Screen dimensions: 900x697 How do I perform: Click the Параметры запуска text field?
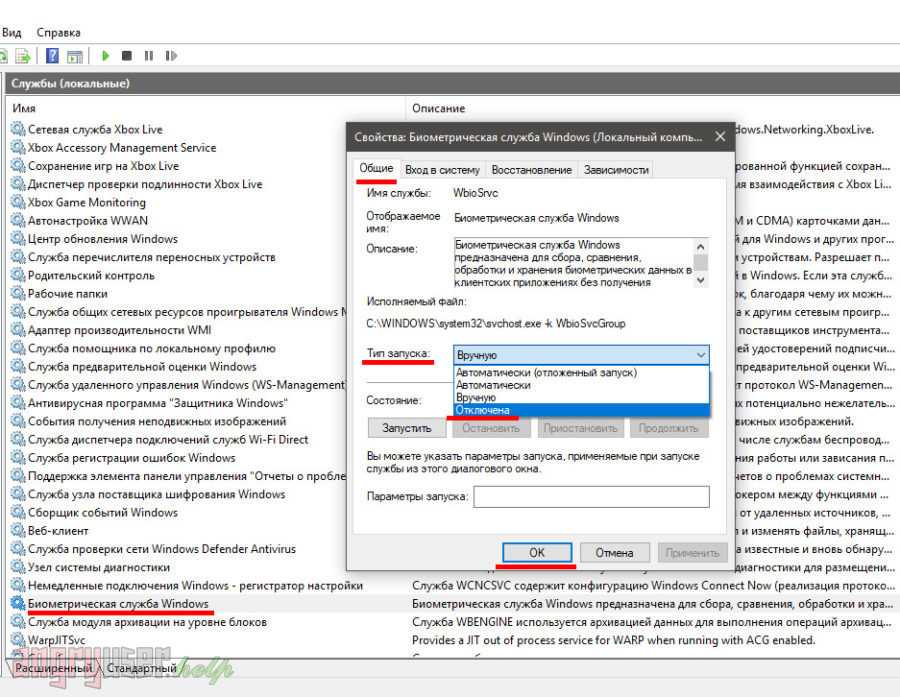point(591,497)
